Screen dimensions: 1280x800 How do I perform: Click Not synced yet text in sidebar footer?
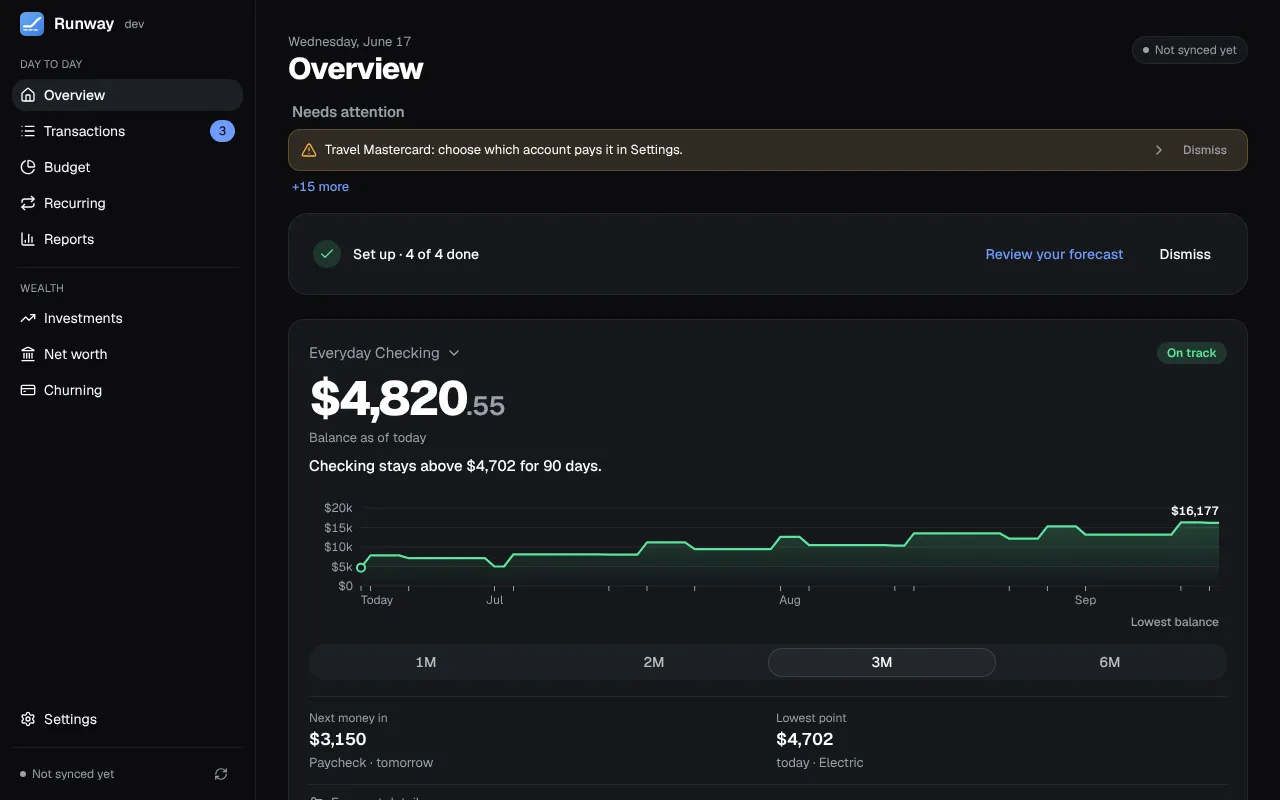73,774
